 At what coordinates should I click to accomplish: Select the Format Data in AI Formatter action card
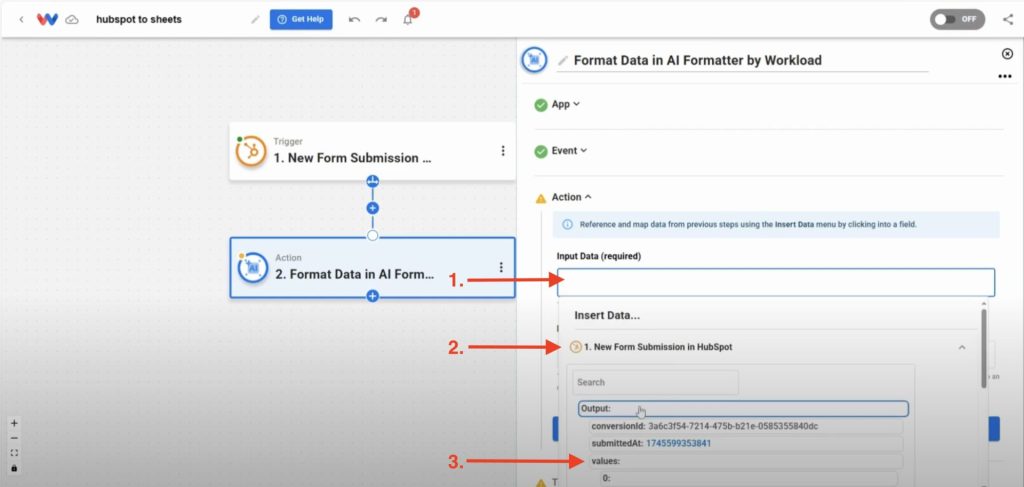(x=372, y=268)
